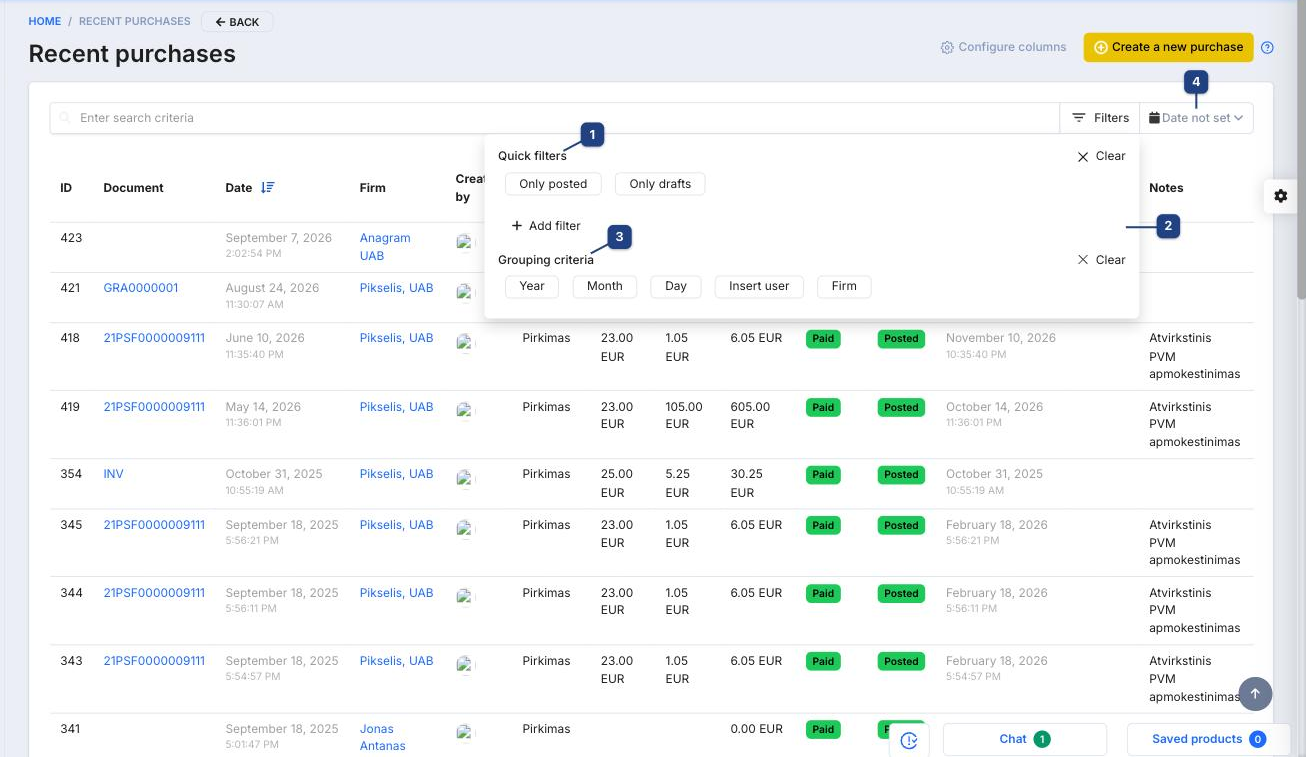Click the search magnifier icon
Image resolution: width=1306 pixels, height=757 pixels.
[66, 118]
